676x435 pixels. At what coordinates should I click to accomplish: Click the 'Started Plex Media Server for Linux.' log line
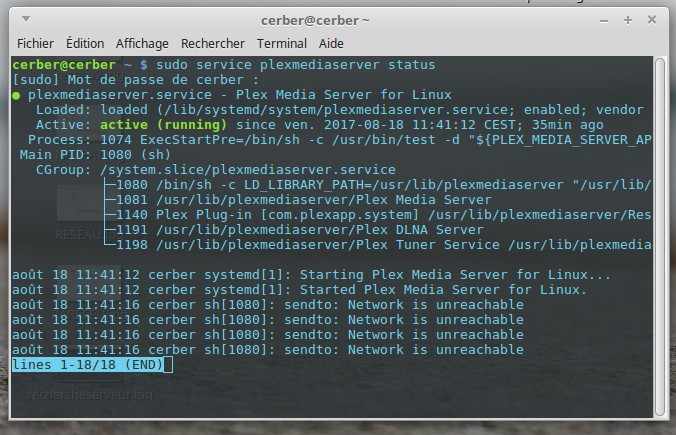click(x=299, y=290)
